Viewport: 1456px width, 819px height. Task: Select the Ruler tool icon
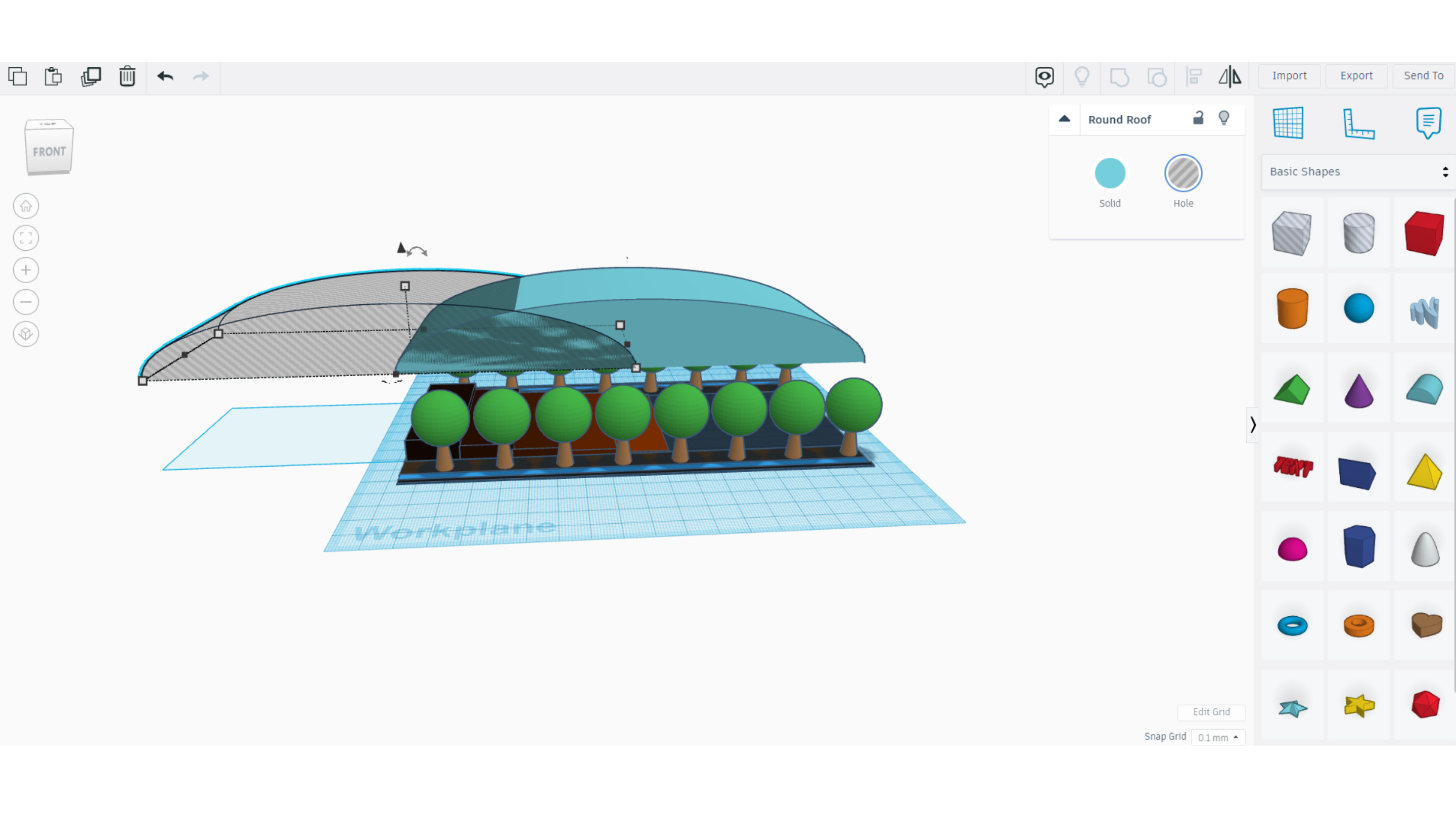click(1358, 123)
